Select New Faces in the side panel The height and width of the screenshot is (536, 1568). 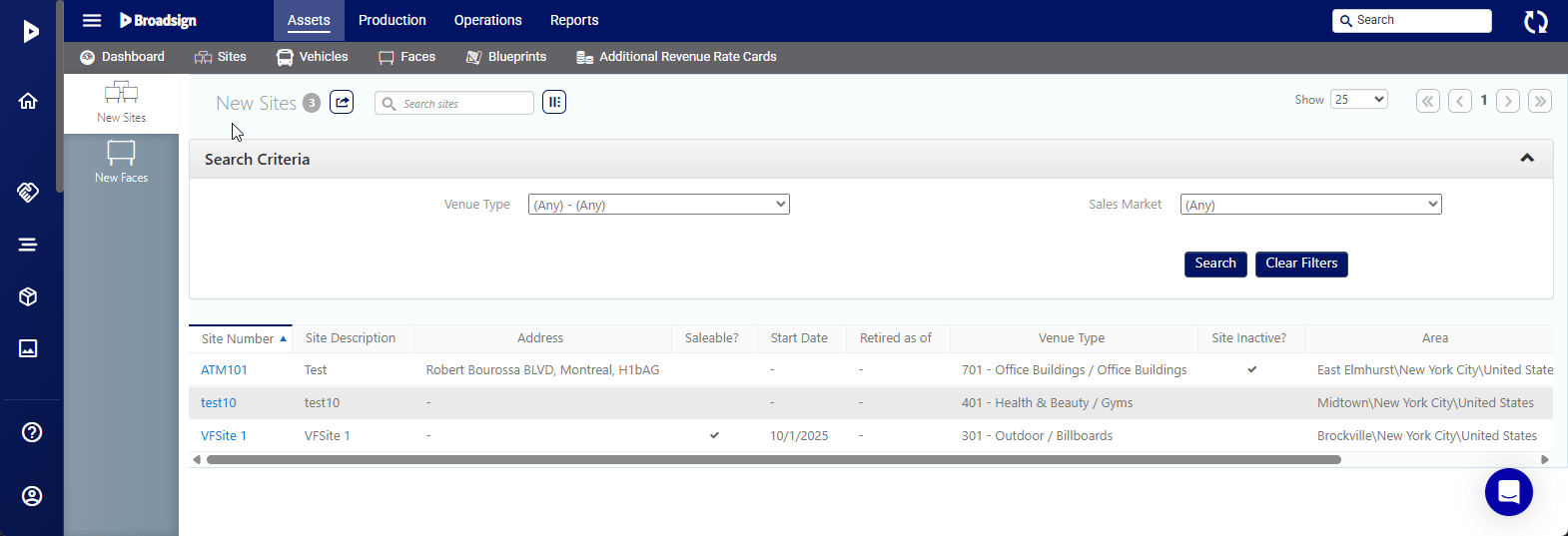pos(121,162)
